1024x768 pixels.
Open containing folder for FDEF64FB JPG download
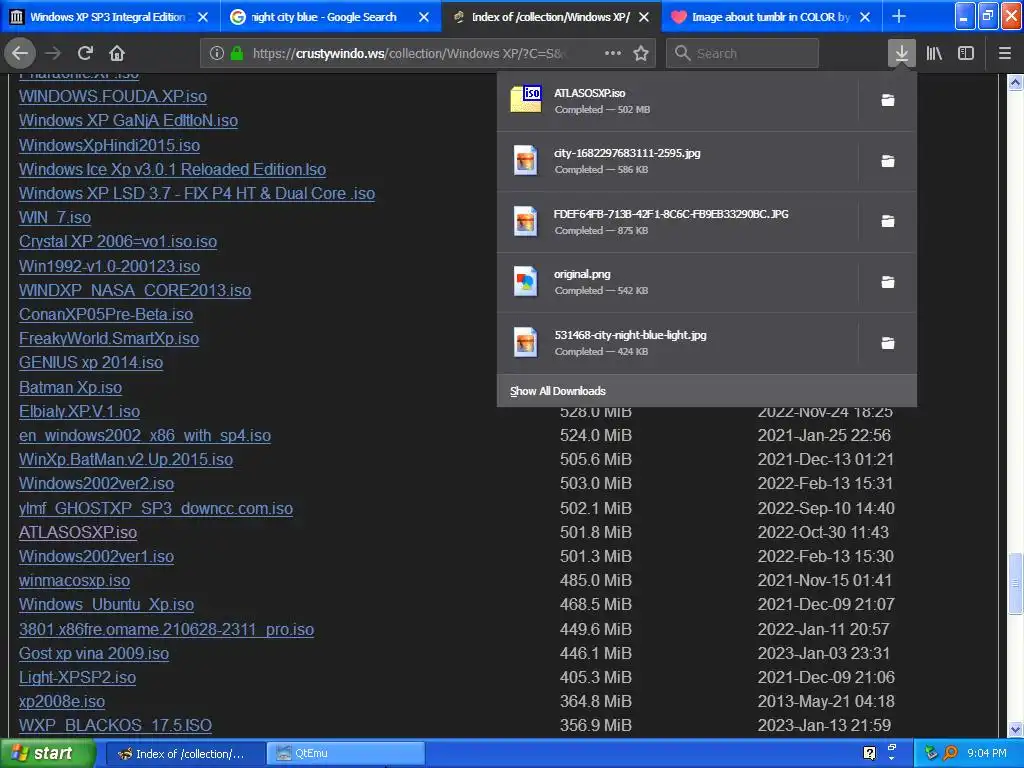coord(888,221)
